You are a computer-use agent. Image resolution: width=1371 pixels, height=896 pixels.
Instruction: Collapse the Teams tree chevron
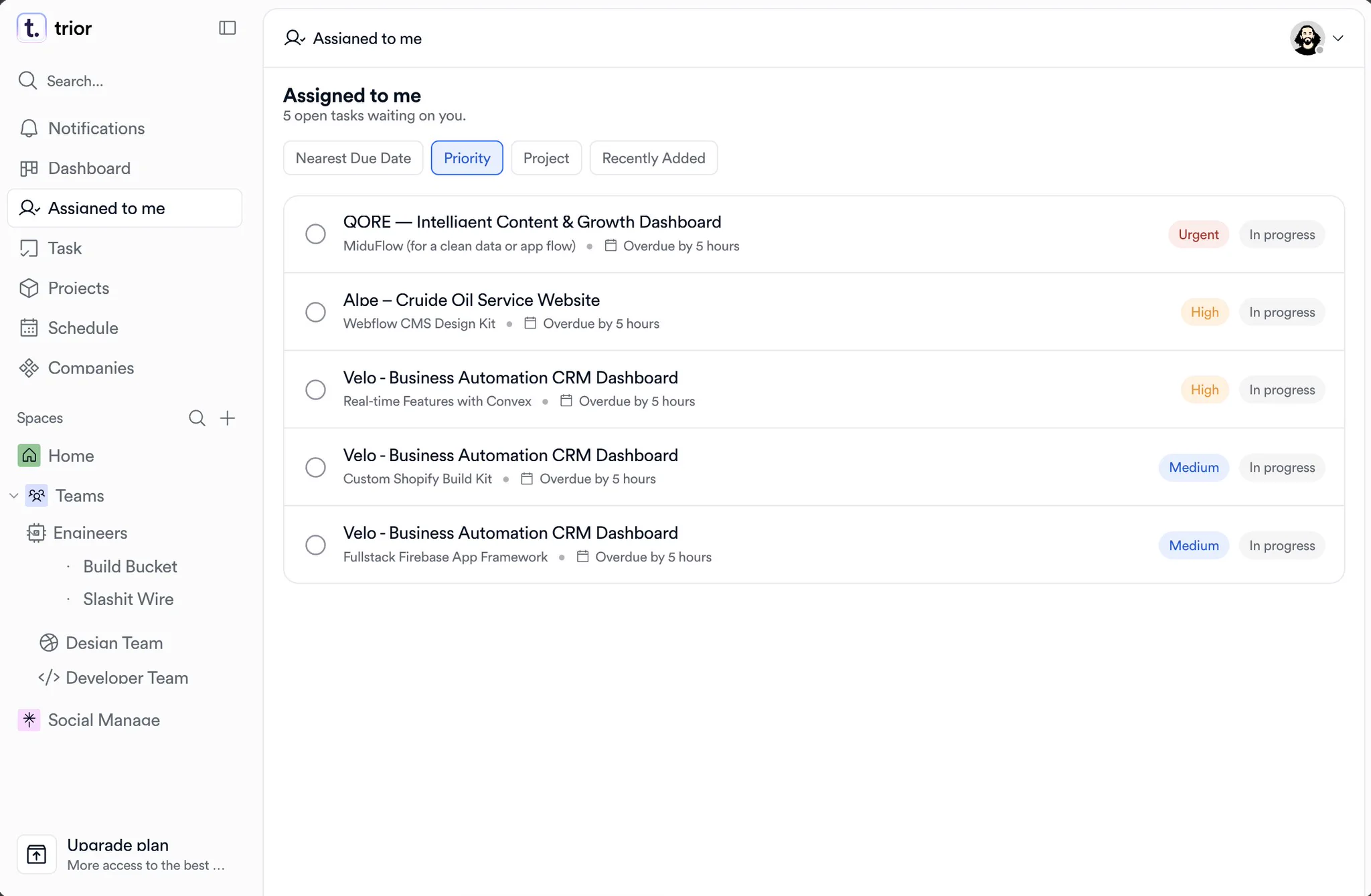(x=13, y=496)
